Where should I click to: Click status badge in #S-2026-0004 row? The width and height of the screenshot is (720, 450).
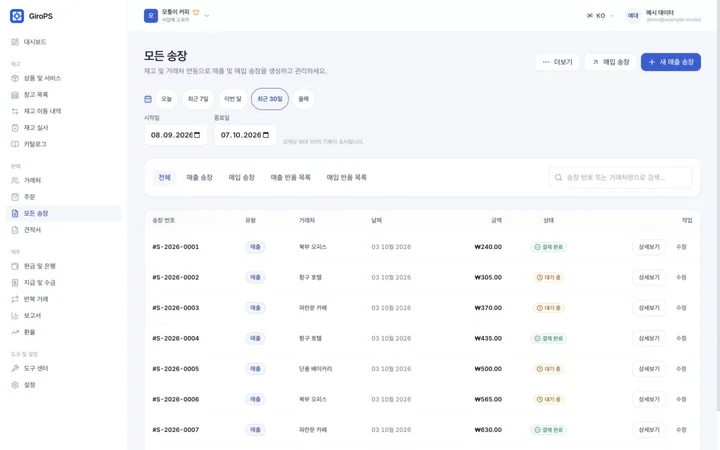click(x=549, y=338)
